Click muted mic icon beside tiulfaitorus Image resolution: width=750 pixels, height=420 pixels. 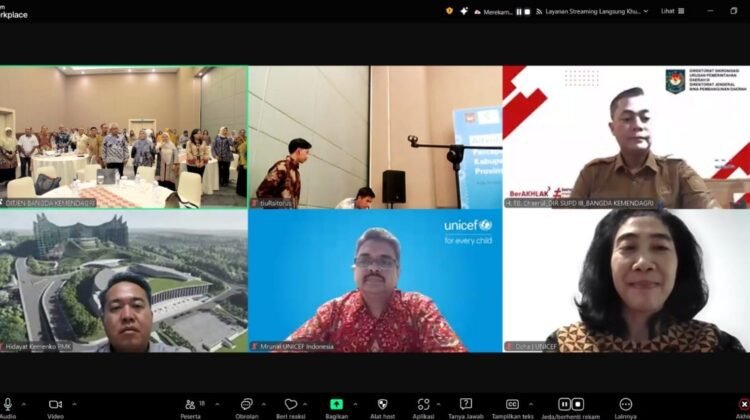[255, 203]
